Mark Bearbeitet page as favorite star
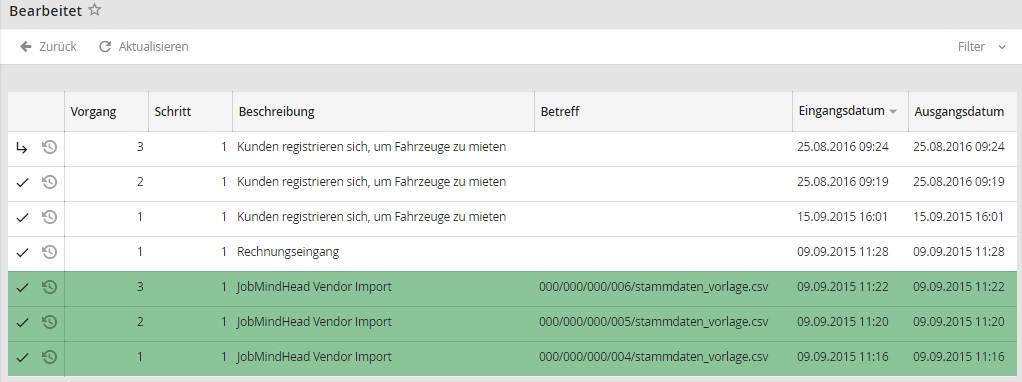1022x382 pixels. (x=95, y=10)
